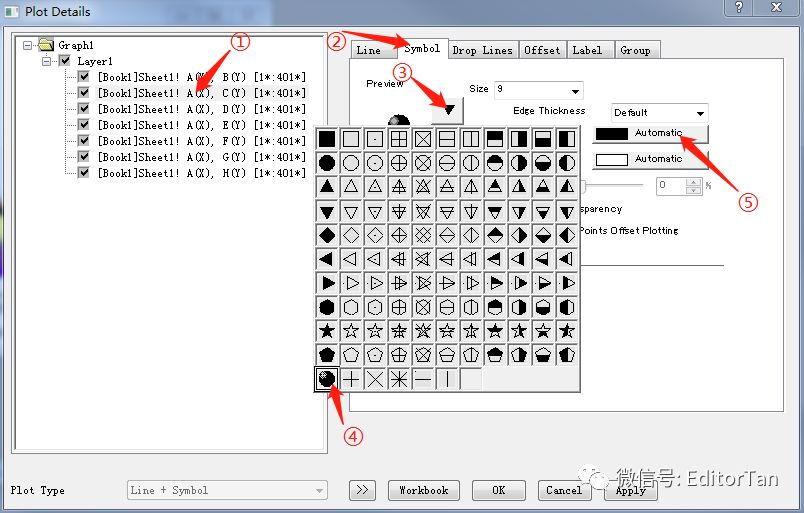
Task: Click the help question mark button
Action: click(x=738, y=7)
